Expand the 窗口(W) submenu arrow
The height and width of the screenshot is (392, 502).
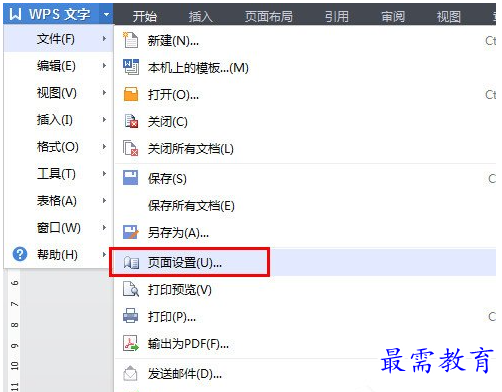[x=104, y=227]
